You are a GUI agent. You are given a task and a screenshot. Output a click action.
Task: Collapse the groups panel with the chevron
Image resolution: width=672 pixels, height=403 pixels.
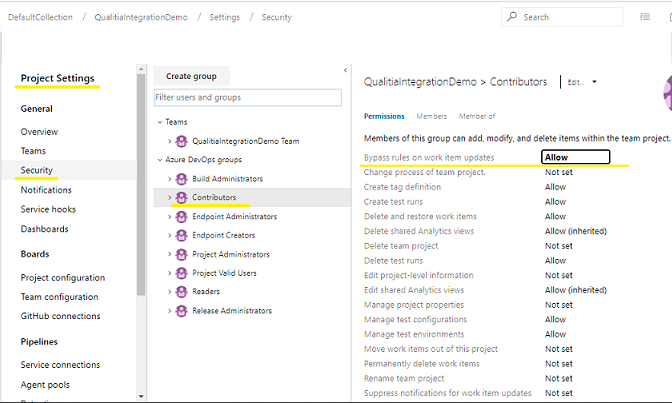pyautogui.click(x=345, y=70)
